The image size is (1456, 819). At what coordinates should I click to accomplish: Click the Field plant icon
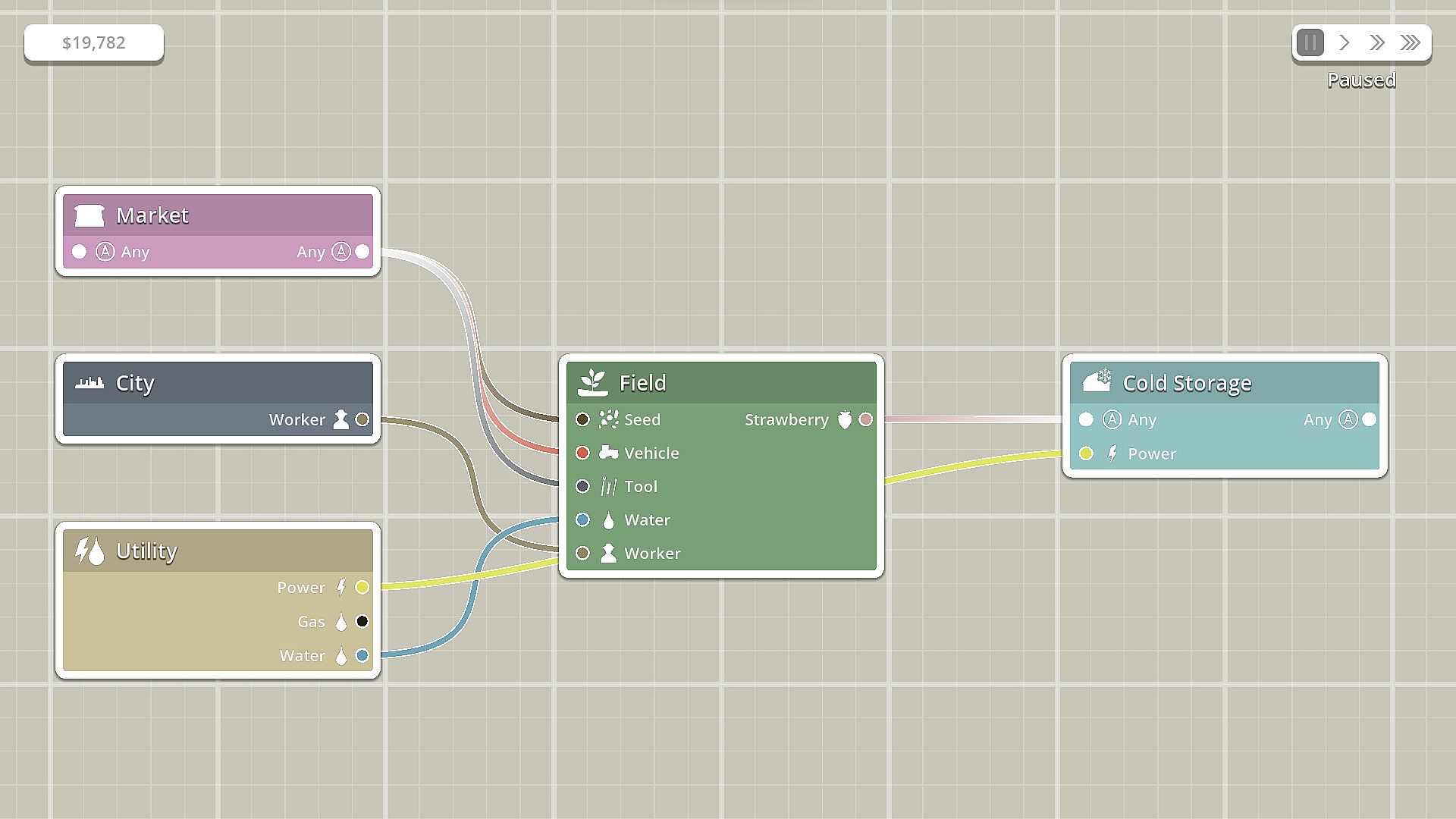[593, 383]
